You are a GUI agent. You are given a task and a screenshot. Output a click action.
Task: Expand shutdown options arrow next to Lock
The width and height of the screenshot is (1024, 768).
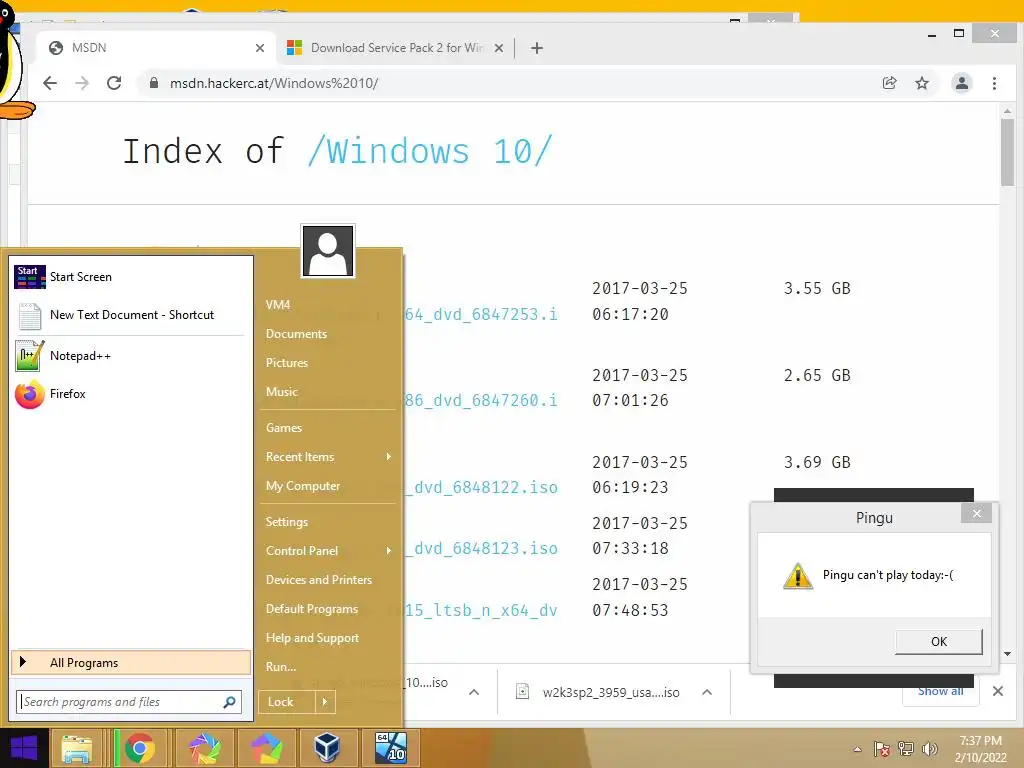point(325,702)
